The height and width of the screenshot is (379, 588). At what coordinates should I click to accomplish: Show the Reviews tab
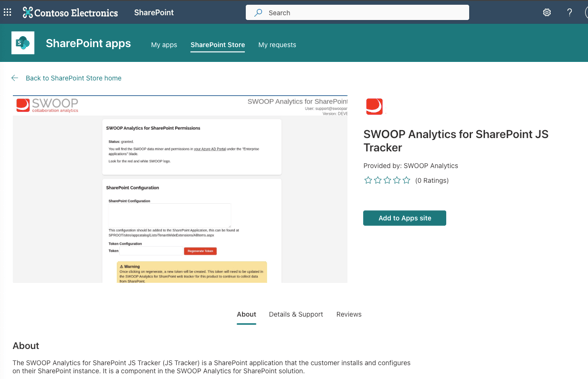point(349,314)
